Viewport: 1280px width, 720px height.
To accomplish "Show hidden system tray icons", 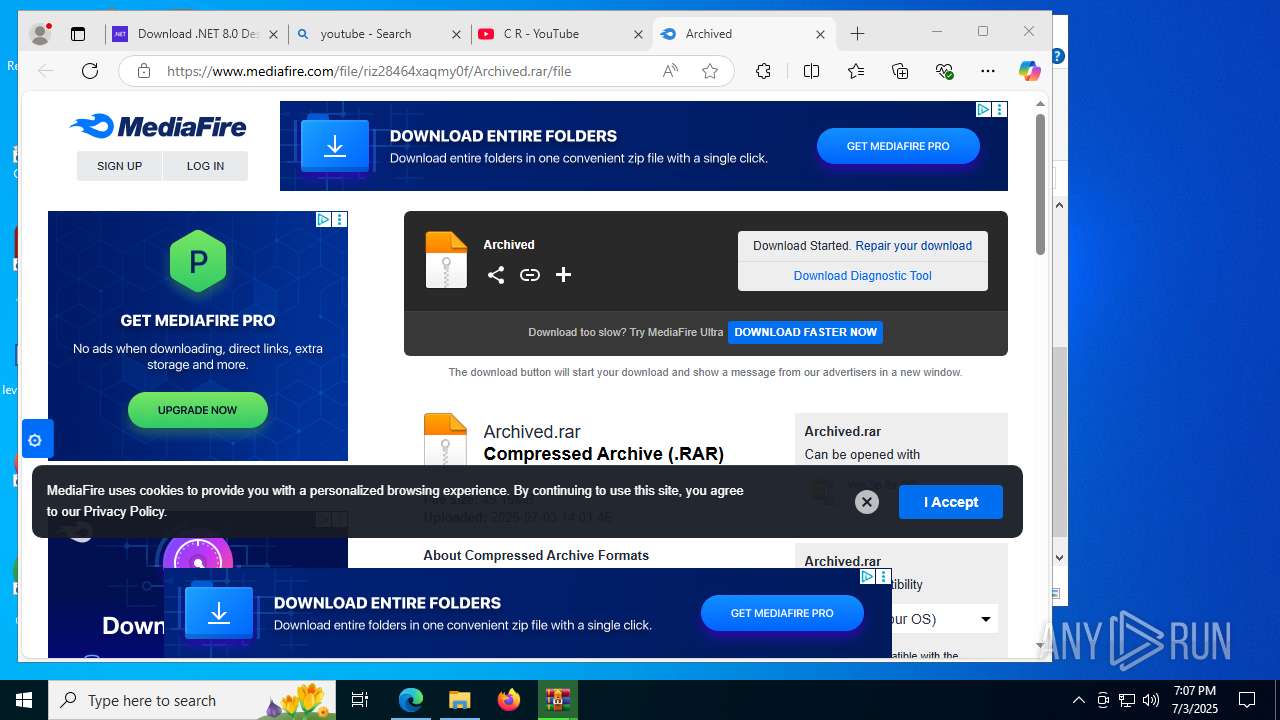I will coord(1078,700).
